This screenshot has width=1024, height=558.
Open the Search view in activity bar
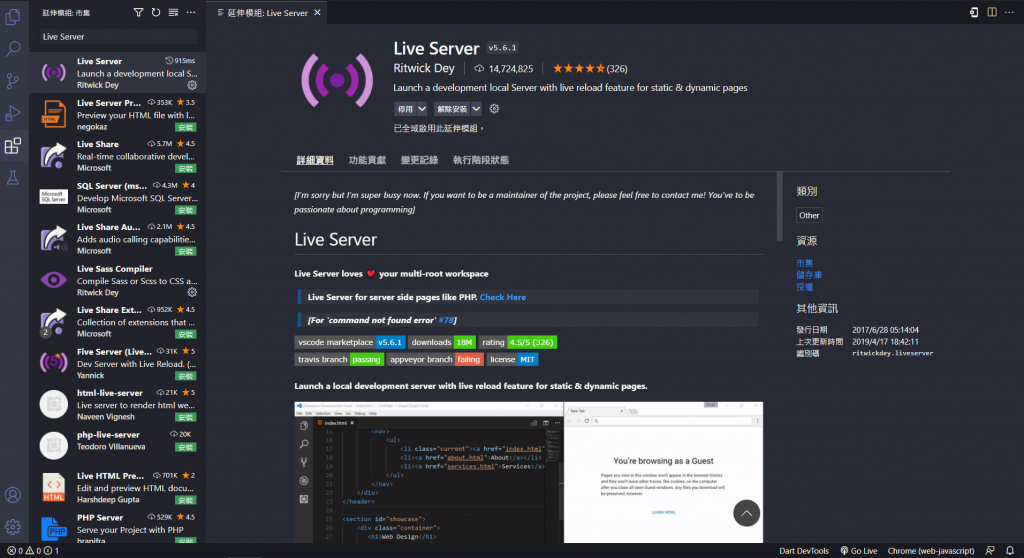(13, 48)
